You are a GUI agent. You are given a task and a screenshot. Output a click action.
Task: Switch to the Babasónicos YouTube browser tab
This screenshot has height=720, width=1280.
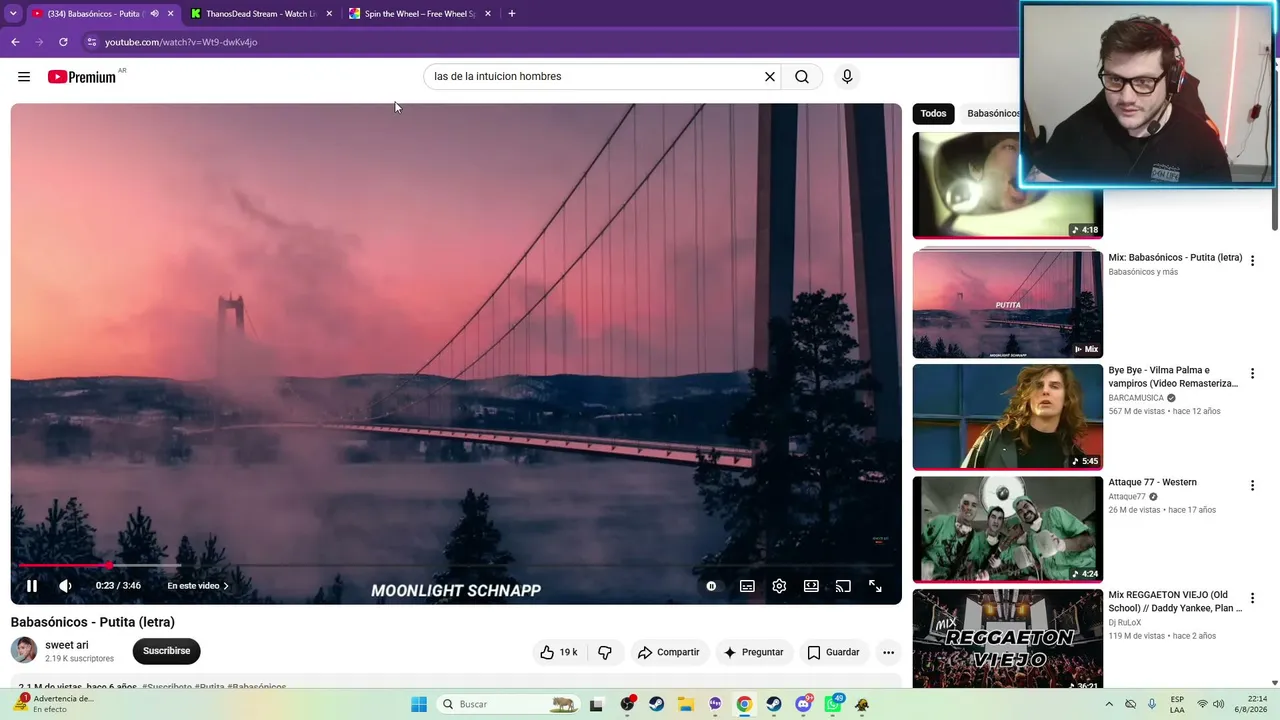click(95, 14)
